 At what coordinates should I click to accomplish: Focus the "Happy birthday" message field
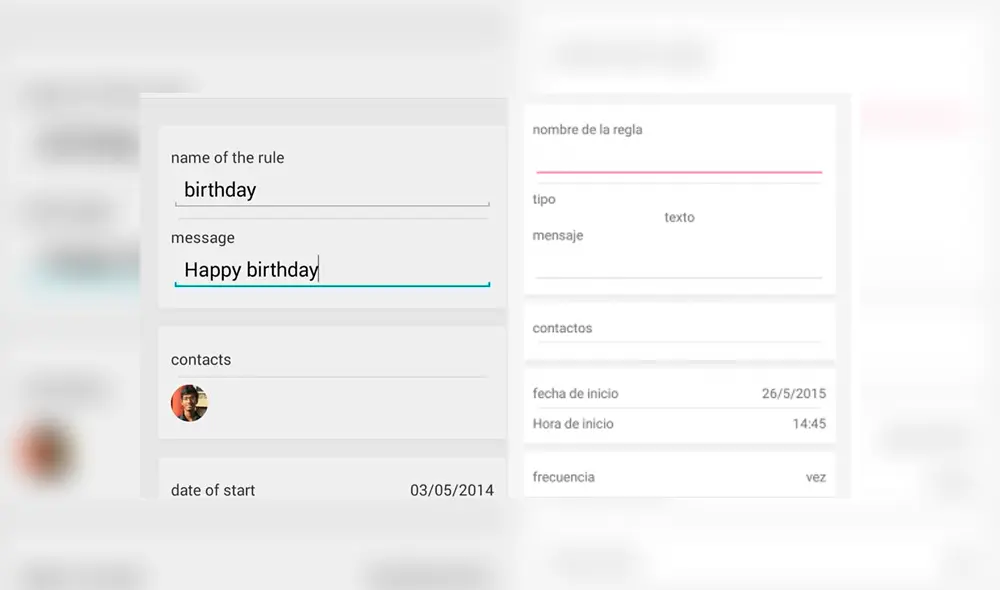click(331, 269)
